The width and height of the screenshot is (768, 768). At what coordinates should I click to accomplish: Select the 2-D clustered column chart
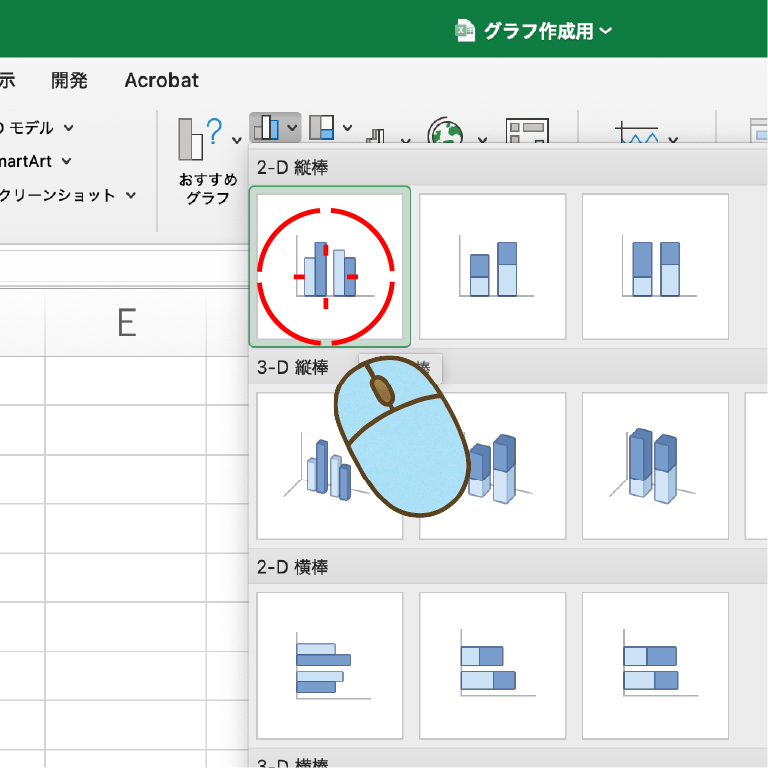tap(330, 267)
